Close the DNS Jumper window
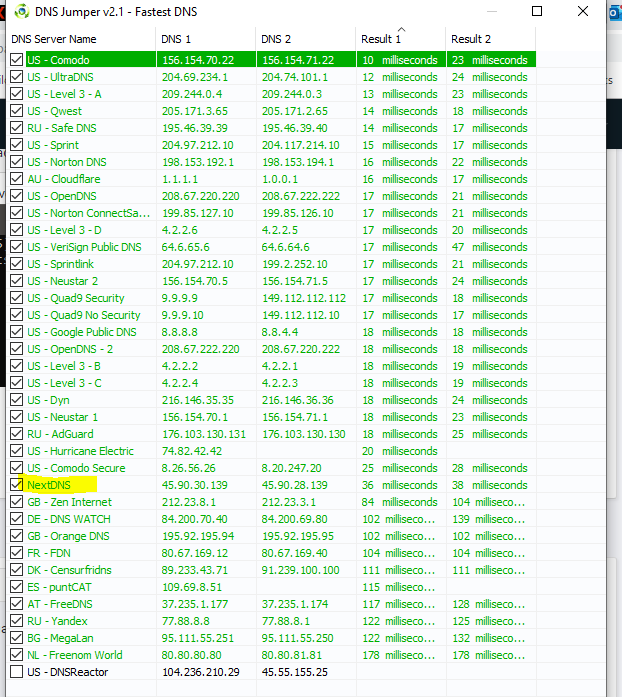This screenshot has height=697, width=622. tap(583, 11)
